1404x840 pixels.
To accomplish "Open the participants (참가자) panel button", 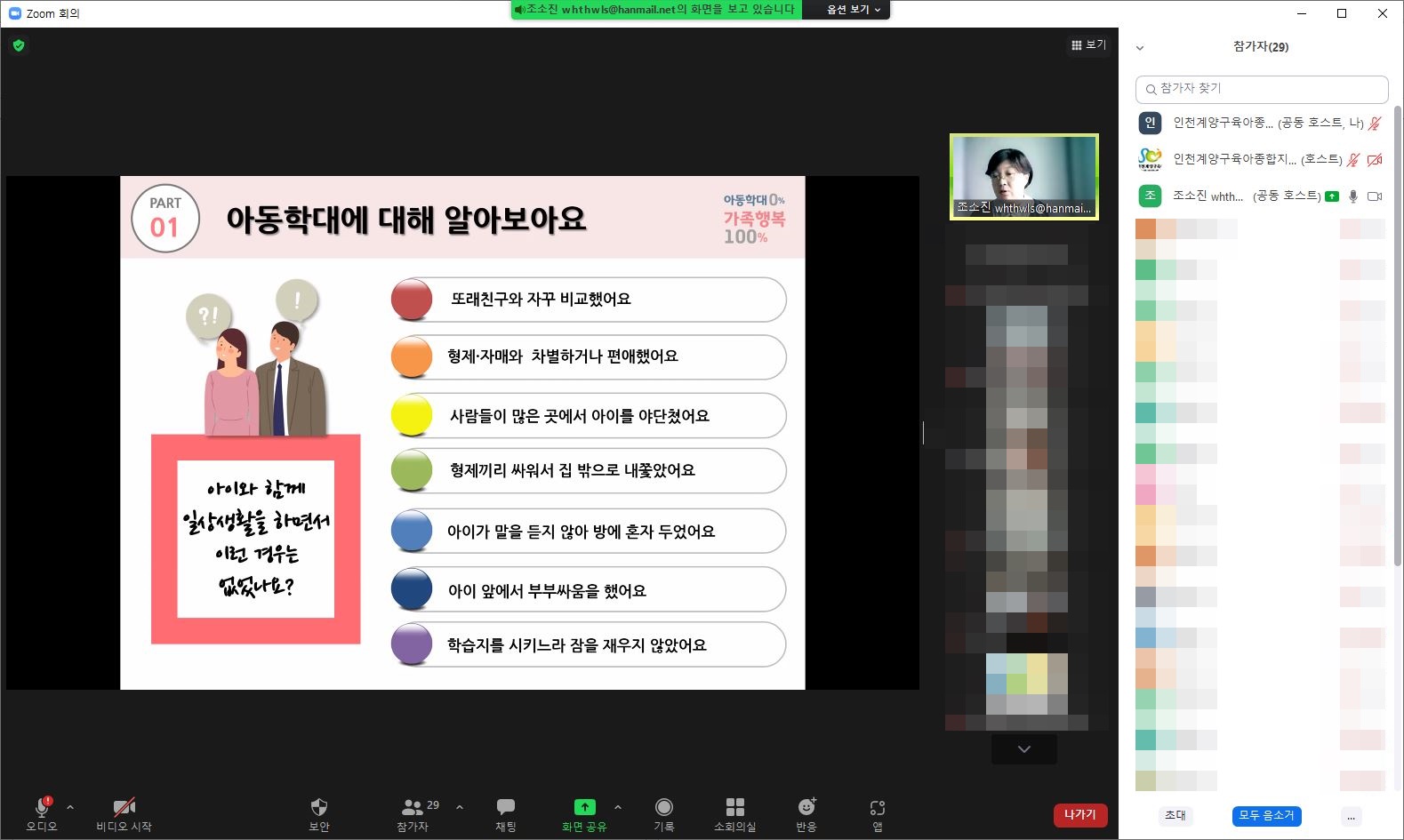I will 413,807.
